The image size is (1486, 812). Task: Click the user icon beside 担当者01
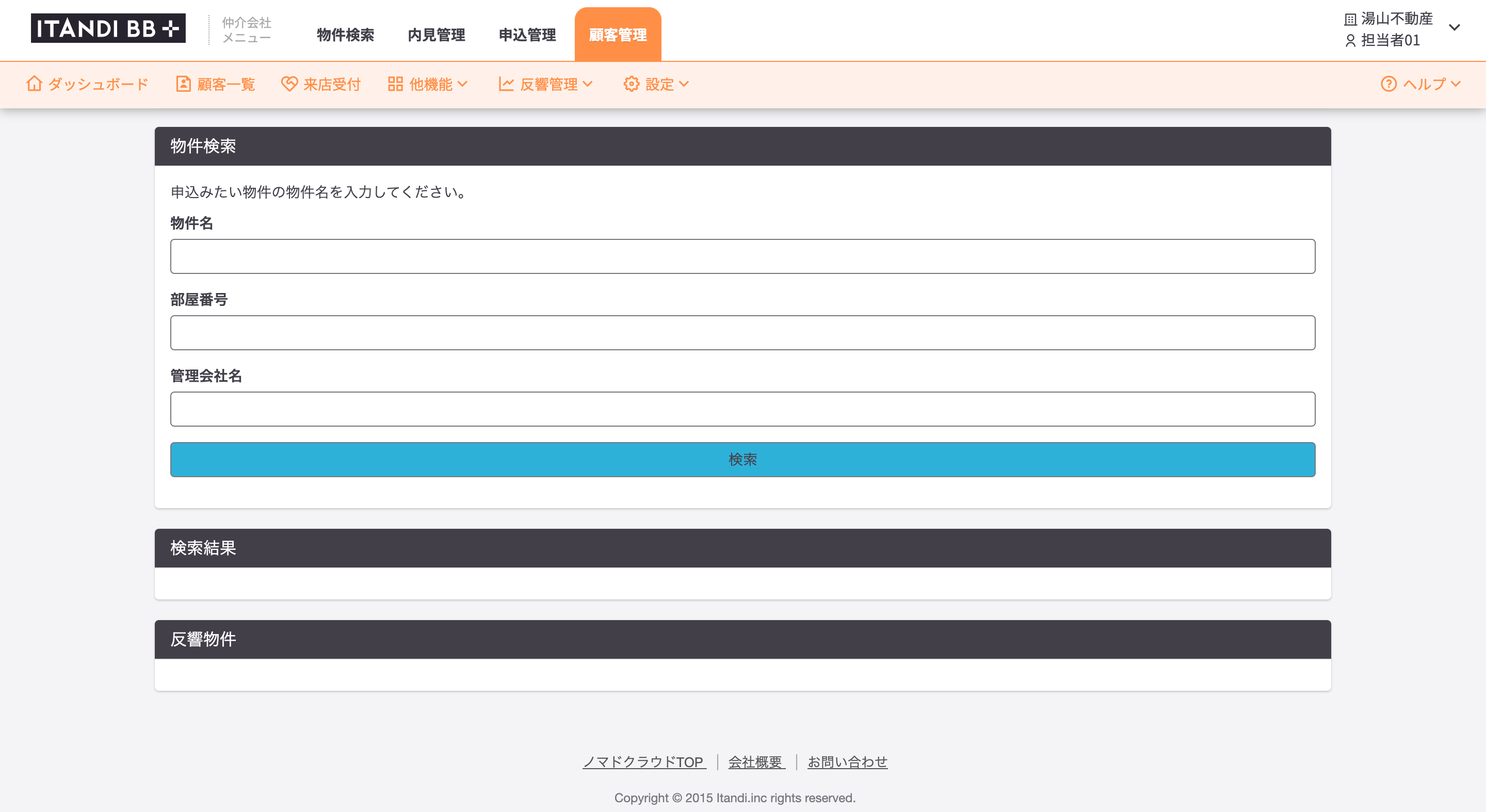click(x=1350, y=40)
